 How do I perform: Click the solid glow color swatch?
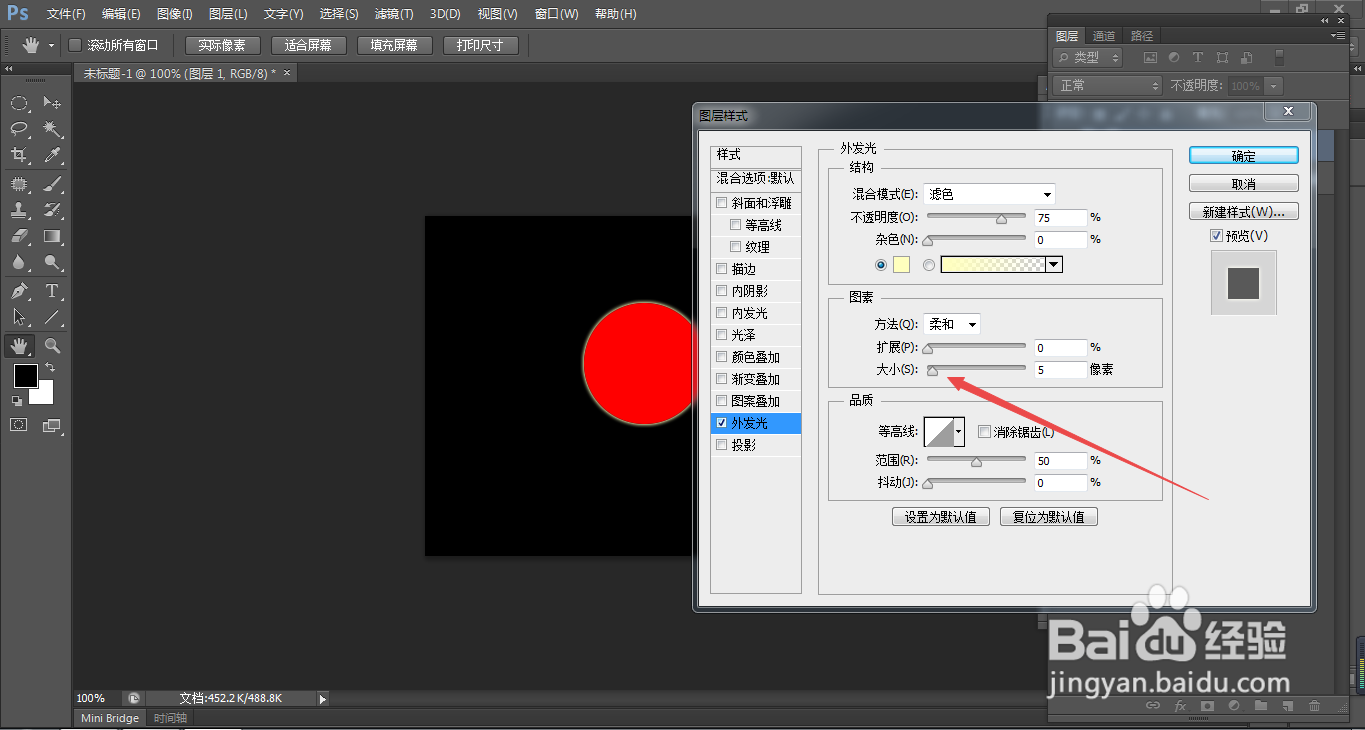point(901,265)
